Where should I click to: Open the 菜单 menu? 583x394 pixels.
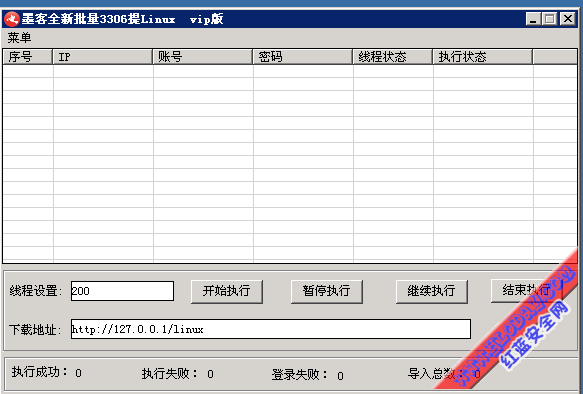19,38
